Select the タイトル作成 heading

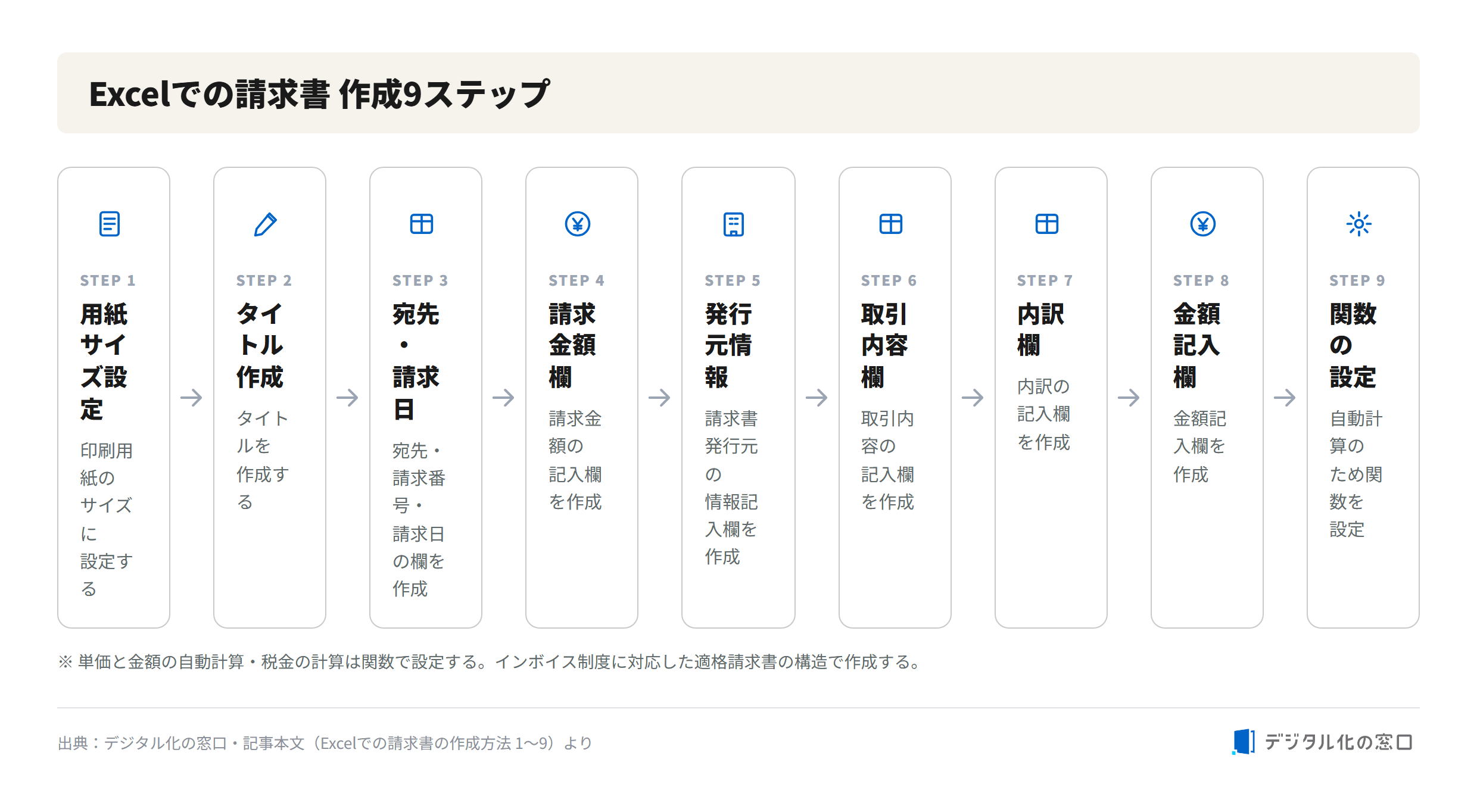point(260,345)
